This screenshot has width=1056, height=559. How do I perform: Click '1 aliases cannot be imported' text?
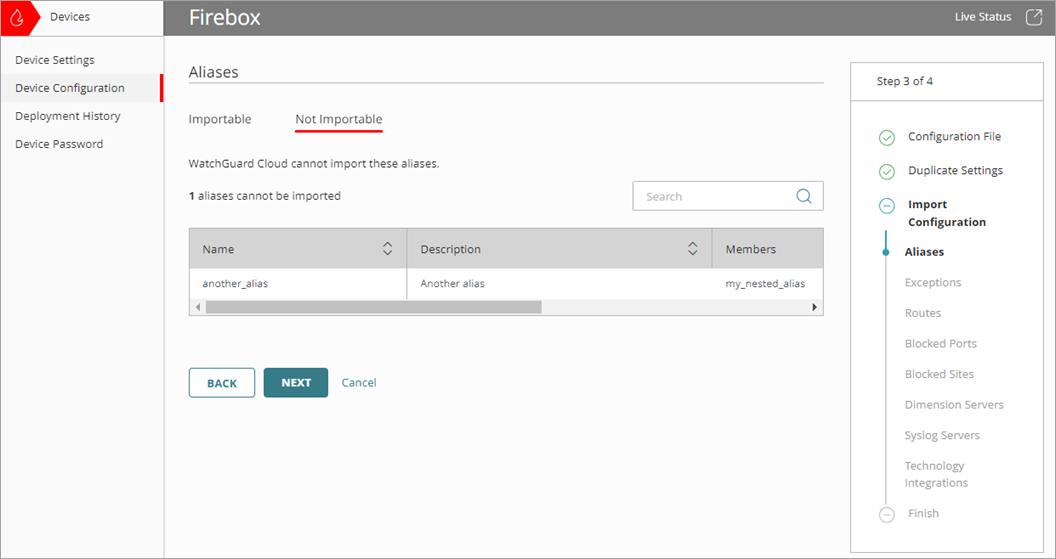[265, 196]
